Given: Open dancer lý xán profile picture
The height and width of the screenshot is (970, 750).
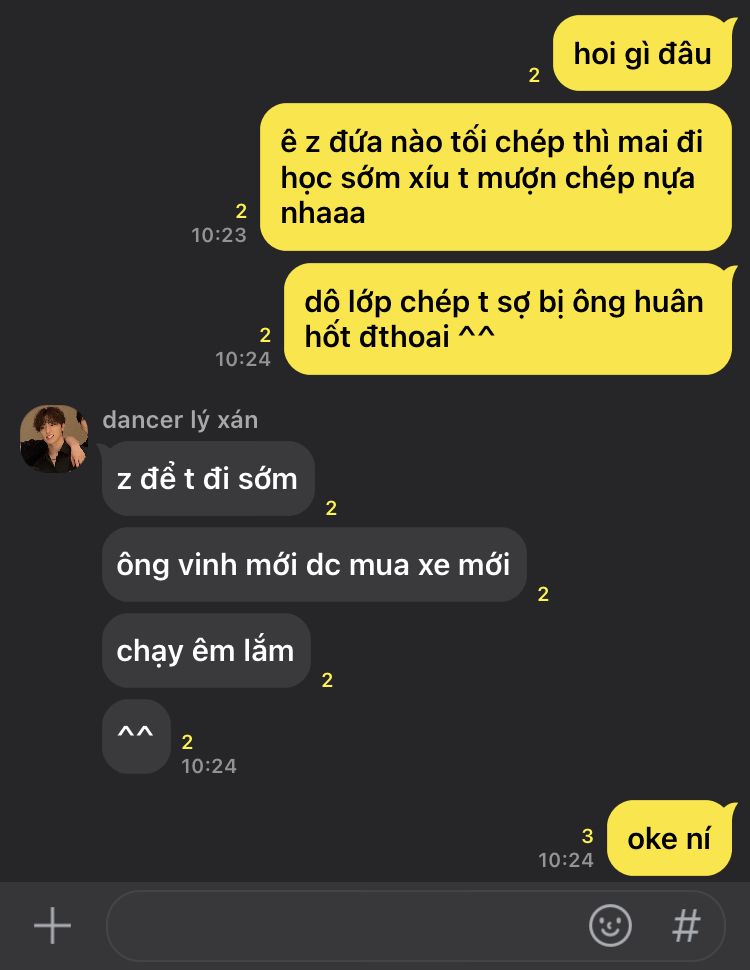Looking at the screenshot, I should coord(54,439).
